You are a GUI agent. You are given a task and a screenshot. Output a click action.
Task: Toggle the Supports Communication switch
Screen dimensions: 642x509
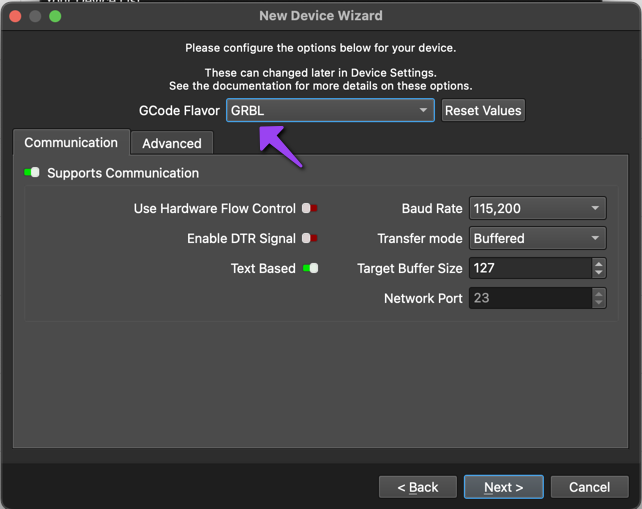point(32,173)
